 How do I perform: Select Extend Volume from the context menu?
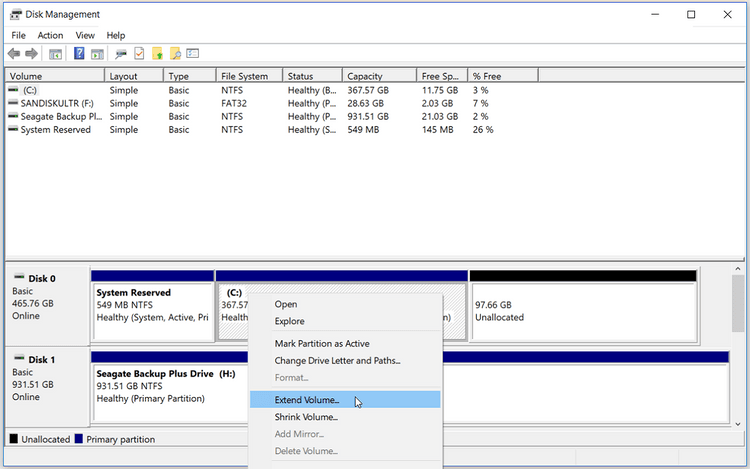(x=307, y=400)
